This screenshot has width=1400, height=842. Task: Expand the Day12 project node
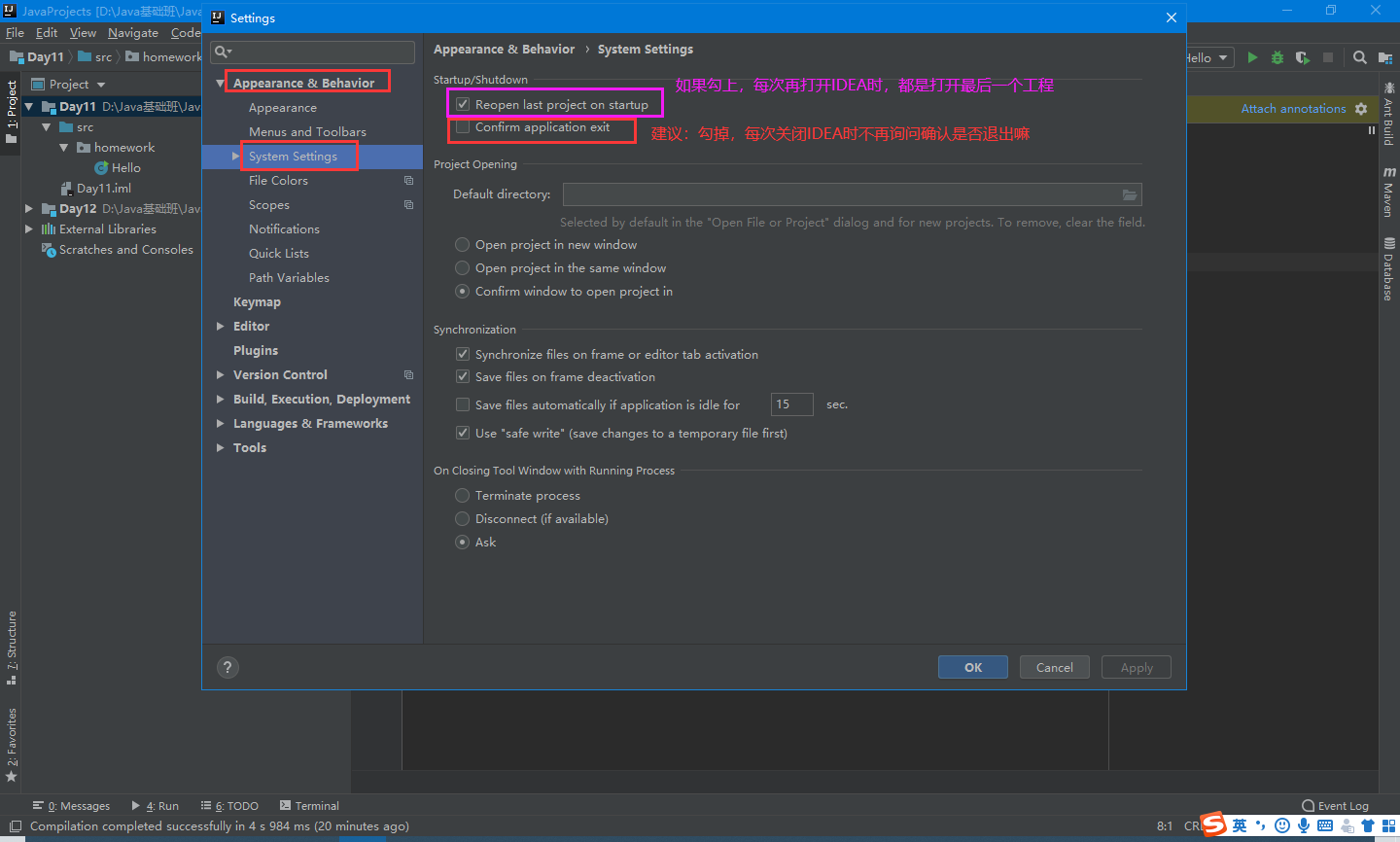click(x=28, y=209)
